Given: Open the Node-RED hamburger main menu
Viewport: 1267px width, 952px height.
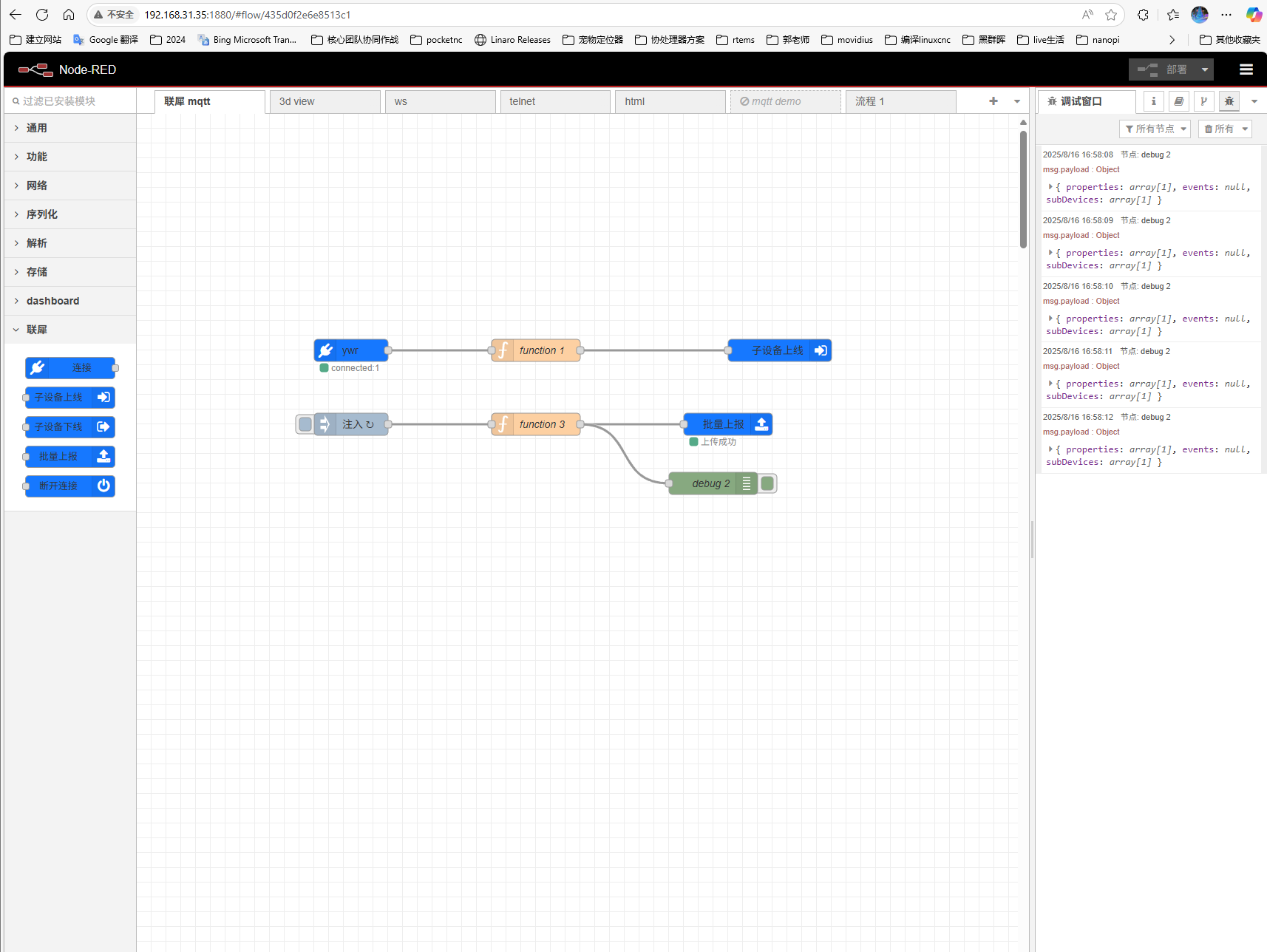Looking at the screenshot, I should 1246,69.
